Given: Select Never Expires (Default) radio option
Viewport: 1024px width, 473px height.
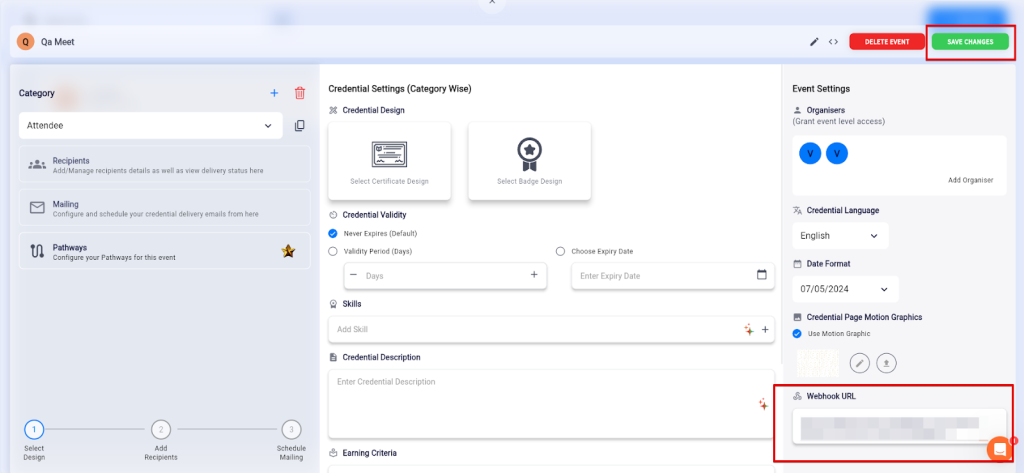Looking at the screenshot, I should (333, 233).
